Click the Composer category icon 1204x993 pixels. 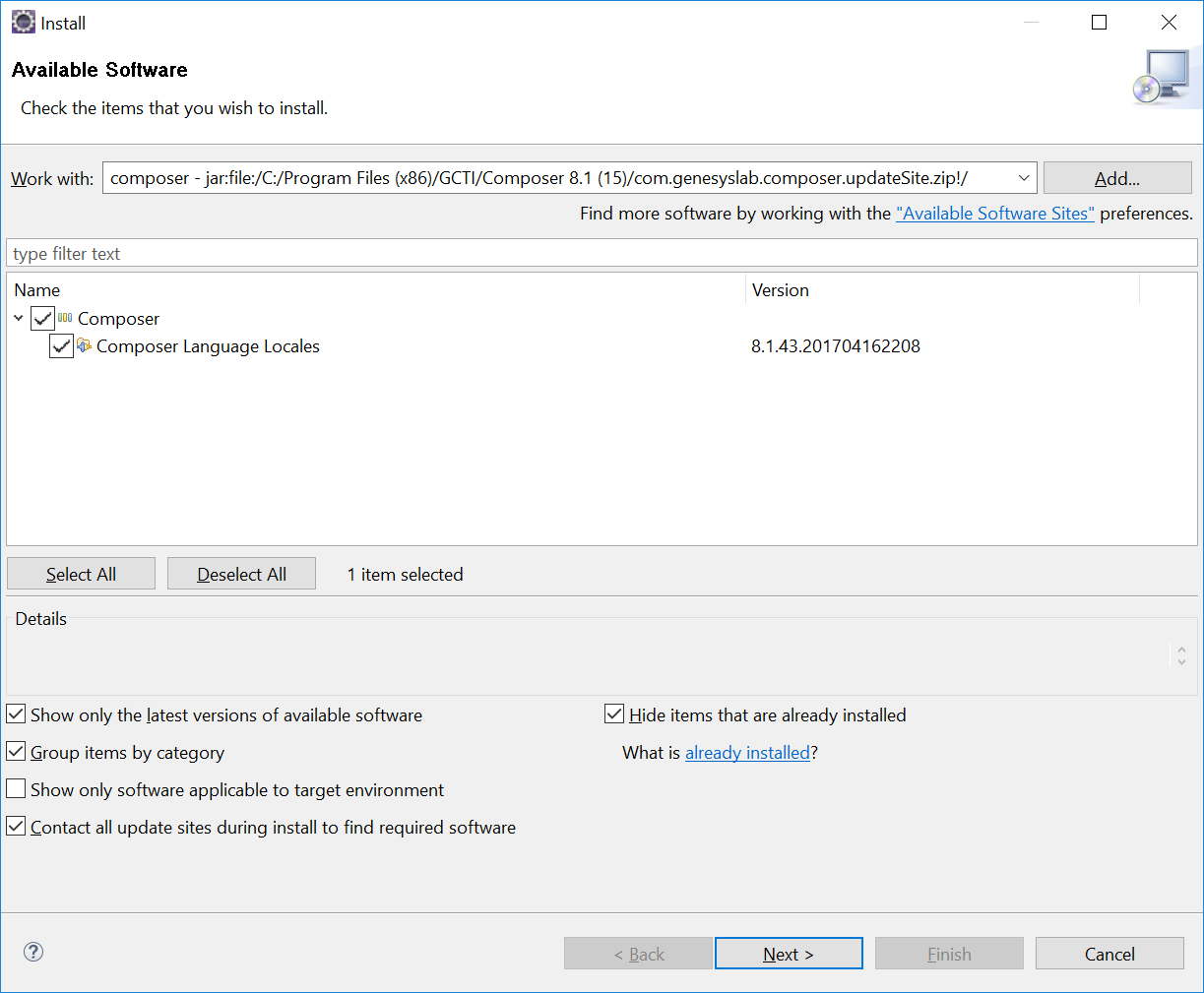65,318
